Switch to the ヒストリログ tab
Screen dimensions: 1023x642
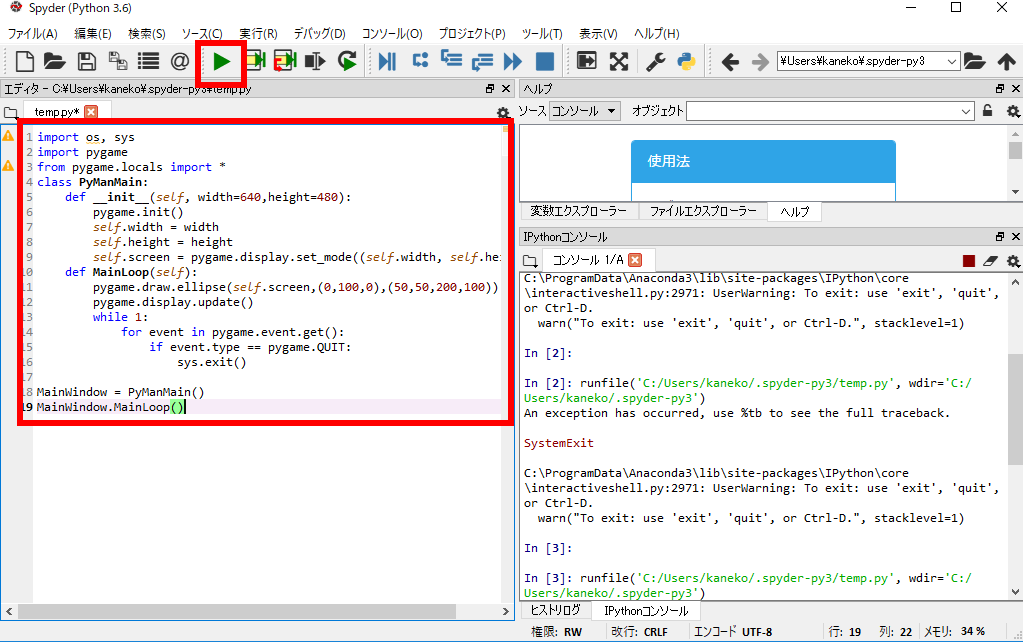point(555,610)
